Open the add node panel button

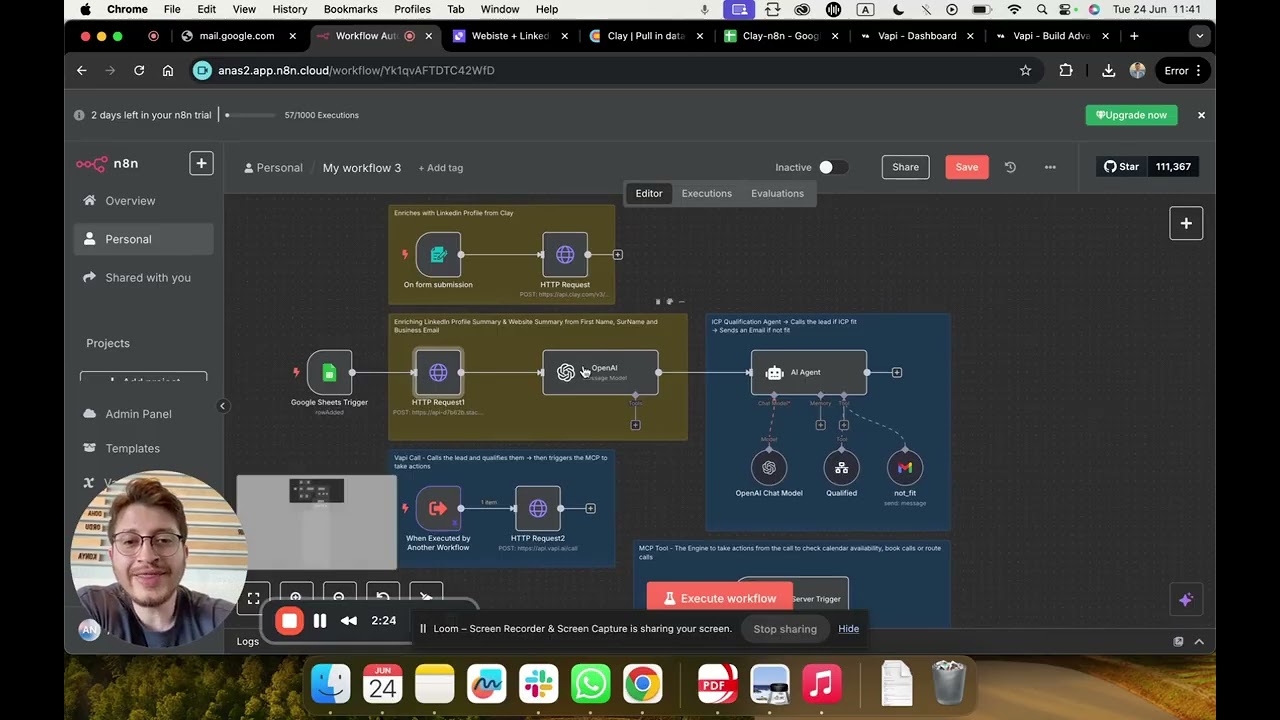(x=1186, y=223)
